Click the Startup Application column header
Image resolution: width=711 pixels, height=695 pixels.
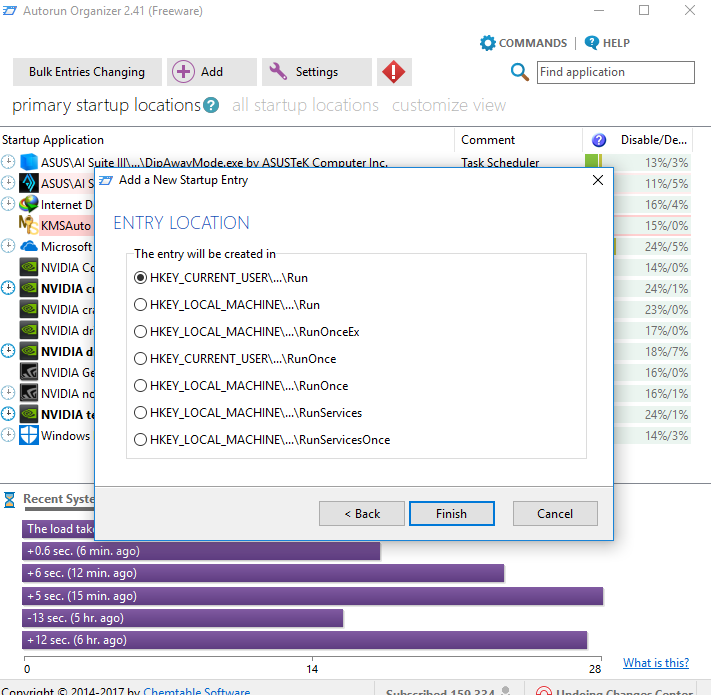[x=53, y=140]
